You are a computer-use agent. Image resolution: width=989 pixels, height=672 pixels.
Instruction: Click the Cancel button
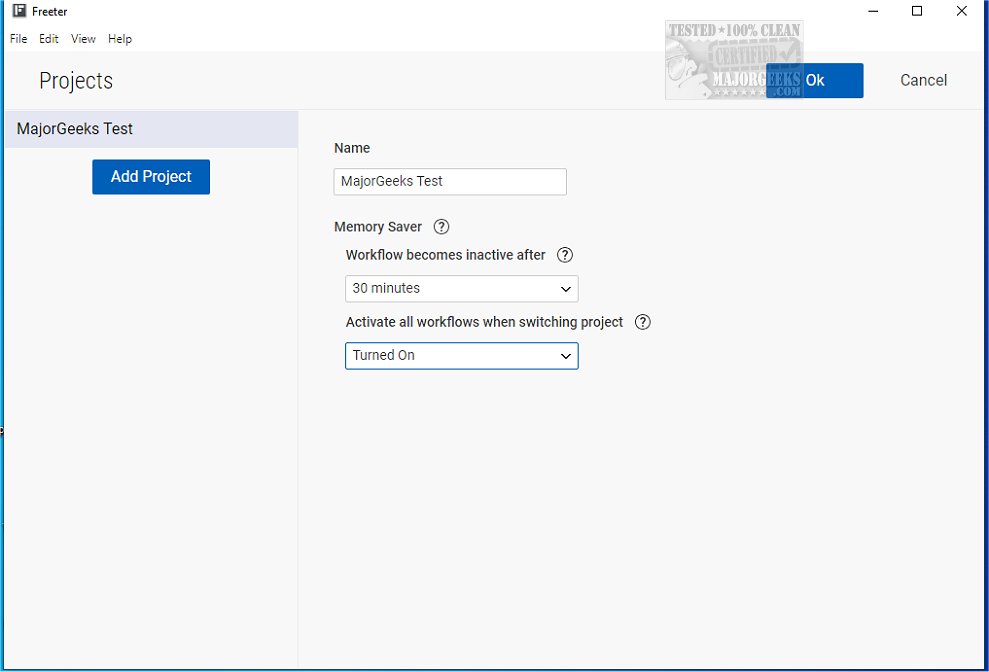pos(923,80)
